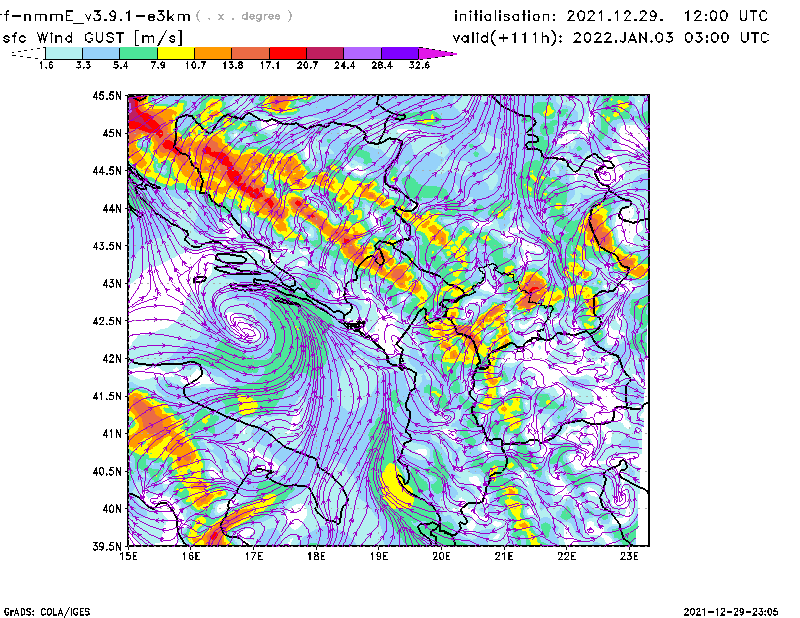Image resolution: width=800 pixels, height=618 pixels.
Task: Click the light blue 3.3–5.4 legend swatch
Action: click(x=101, y=53)
